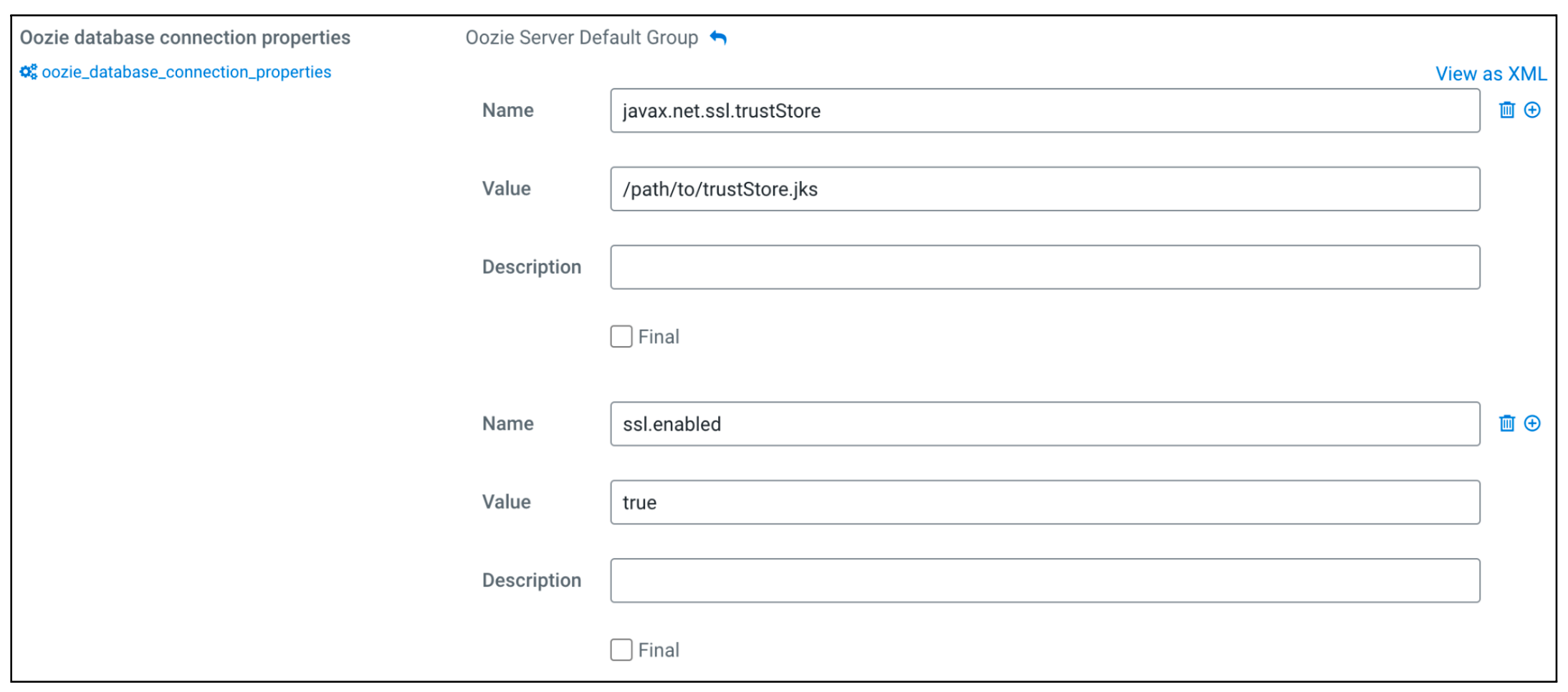Switch to View as XML
The width and height of the screenshot is (1568, 692).
point(1491,74)
